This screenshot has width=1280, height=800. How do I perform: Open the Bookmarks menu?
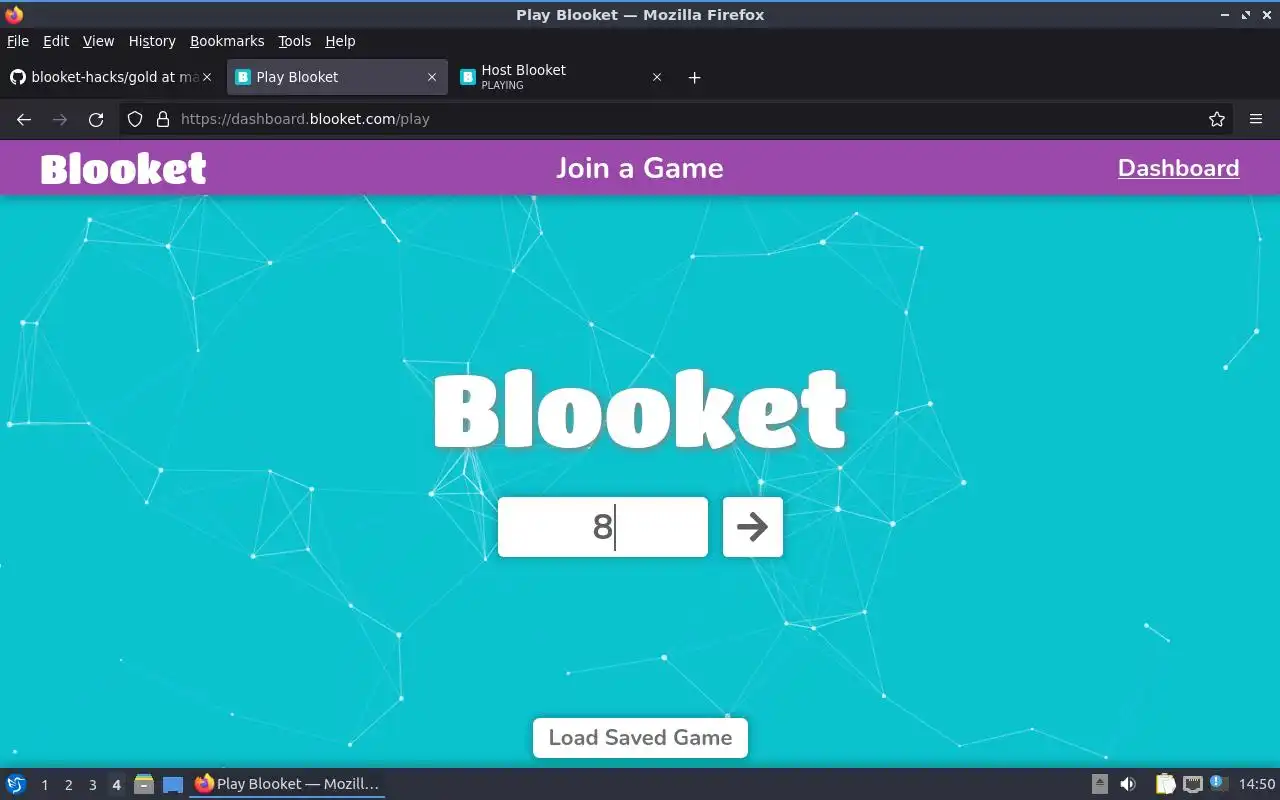[x=227, y=41]
